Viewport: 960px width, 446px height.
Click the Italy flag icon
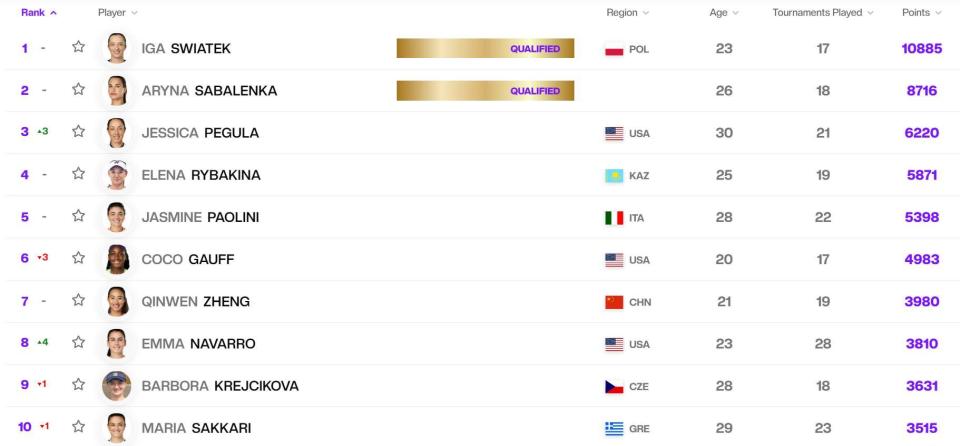click(614, 218)
